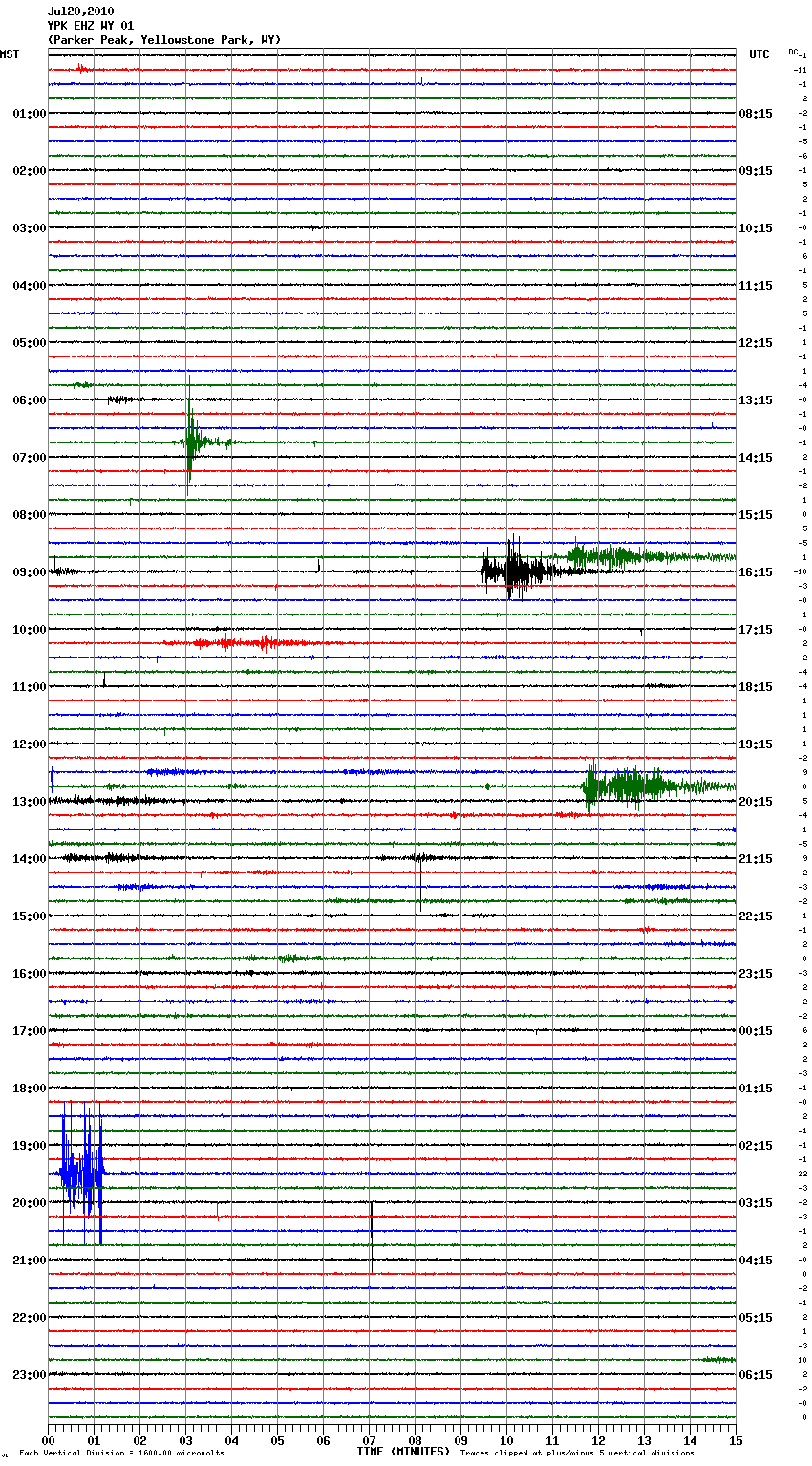Select the 10:15 UTC time label

click(x=756, y=228)
